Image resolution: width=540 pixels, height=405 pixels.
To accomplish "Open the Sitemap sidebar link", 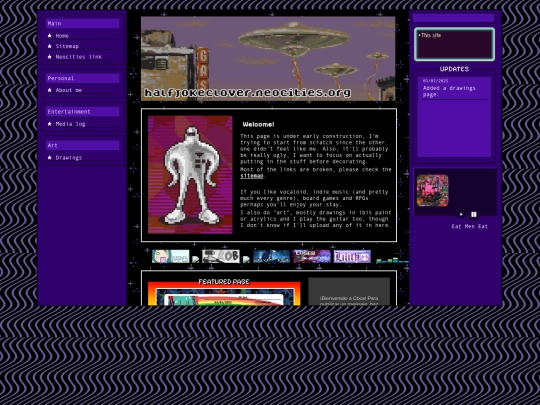I will pos(68,46).
